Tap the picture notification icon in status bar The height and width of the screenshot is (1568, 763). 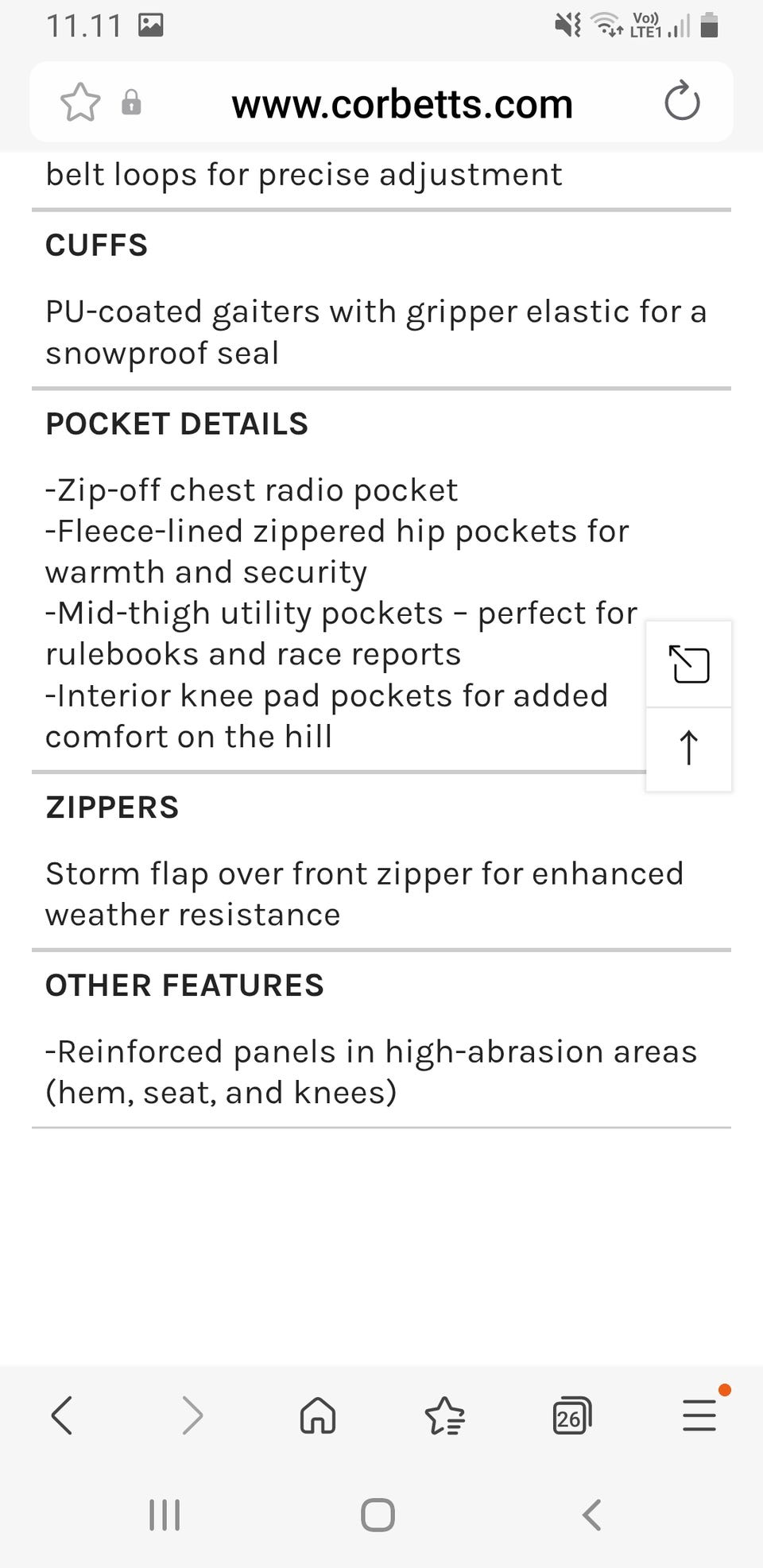(x=151, y=25)
